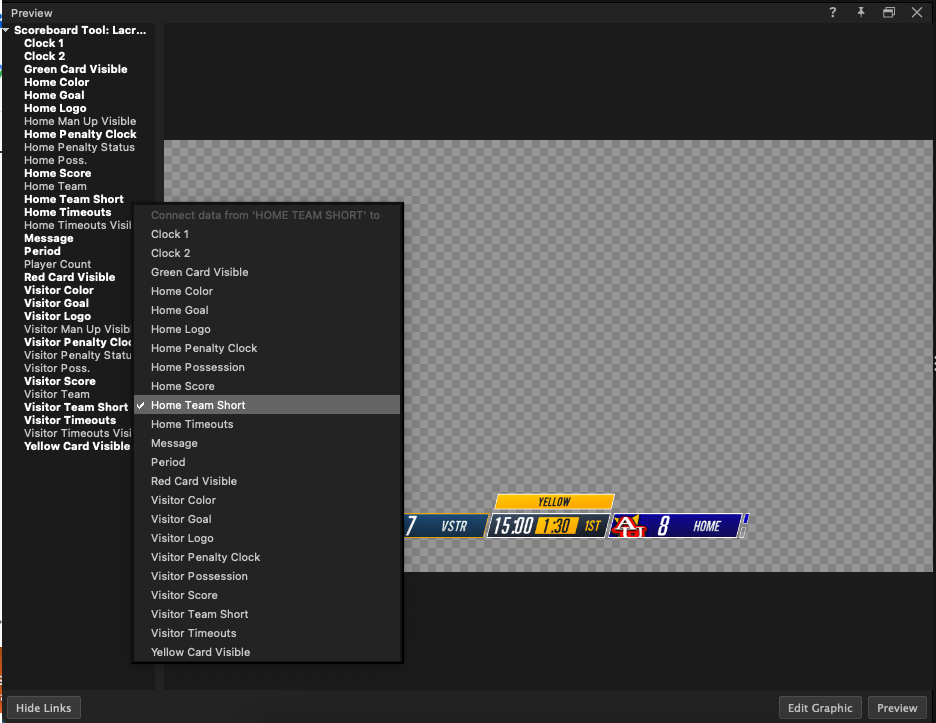
Task: Select 'Clock 1' in the context menu
Action: (267, 234)
